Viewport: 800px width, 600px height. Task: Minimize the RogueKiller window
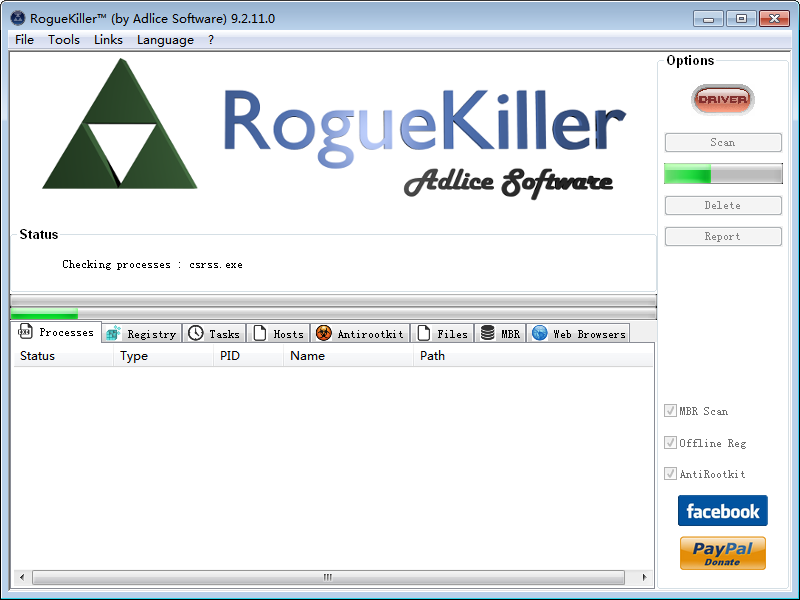(x=708, y=19)
